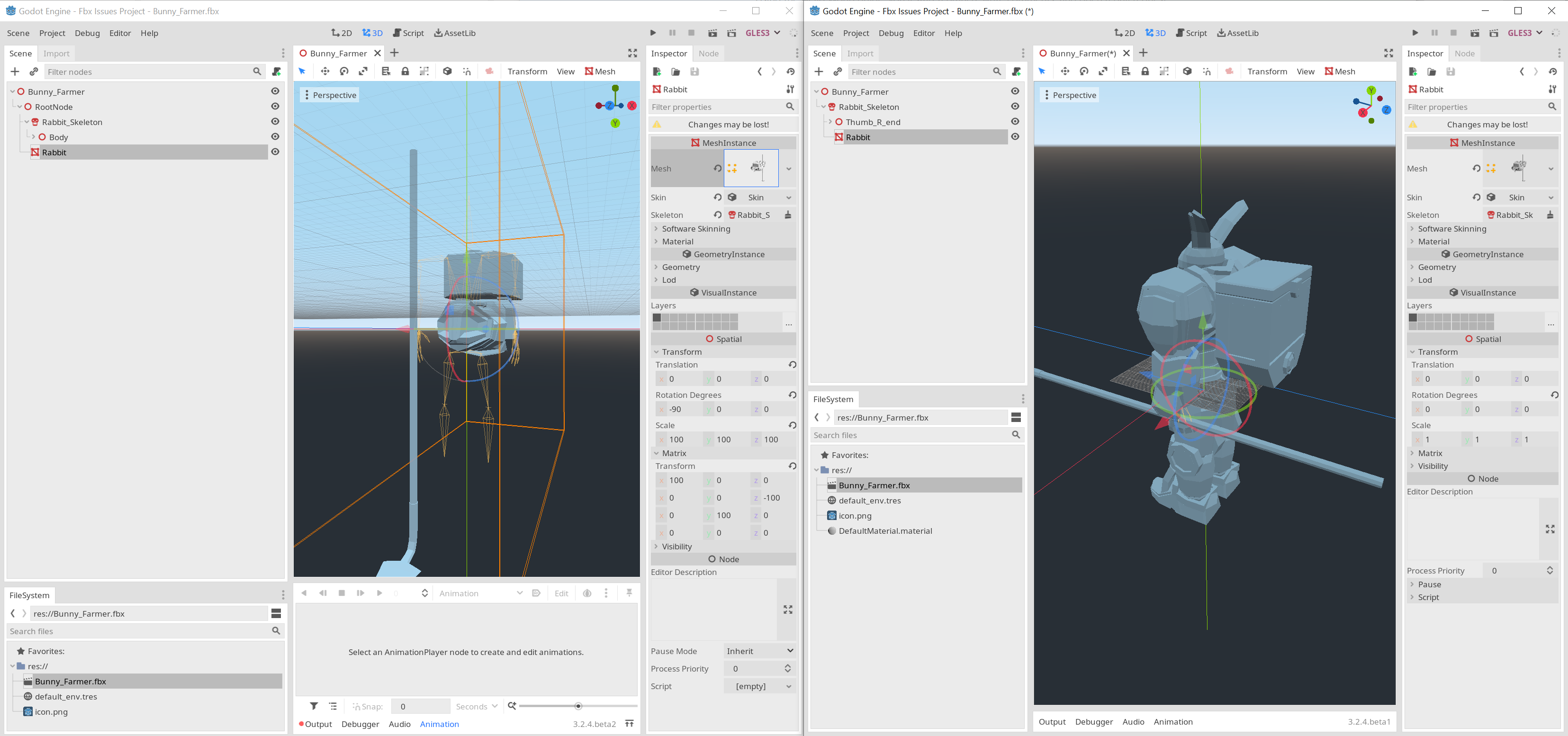Select the Move tool in the 3D viewport
Image resolution: width=1568 pixels, height=736 pixels.
(x=325, y=71)
